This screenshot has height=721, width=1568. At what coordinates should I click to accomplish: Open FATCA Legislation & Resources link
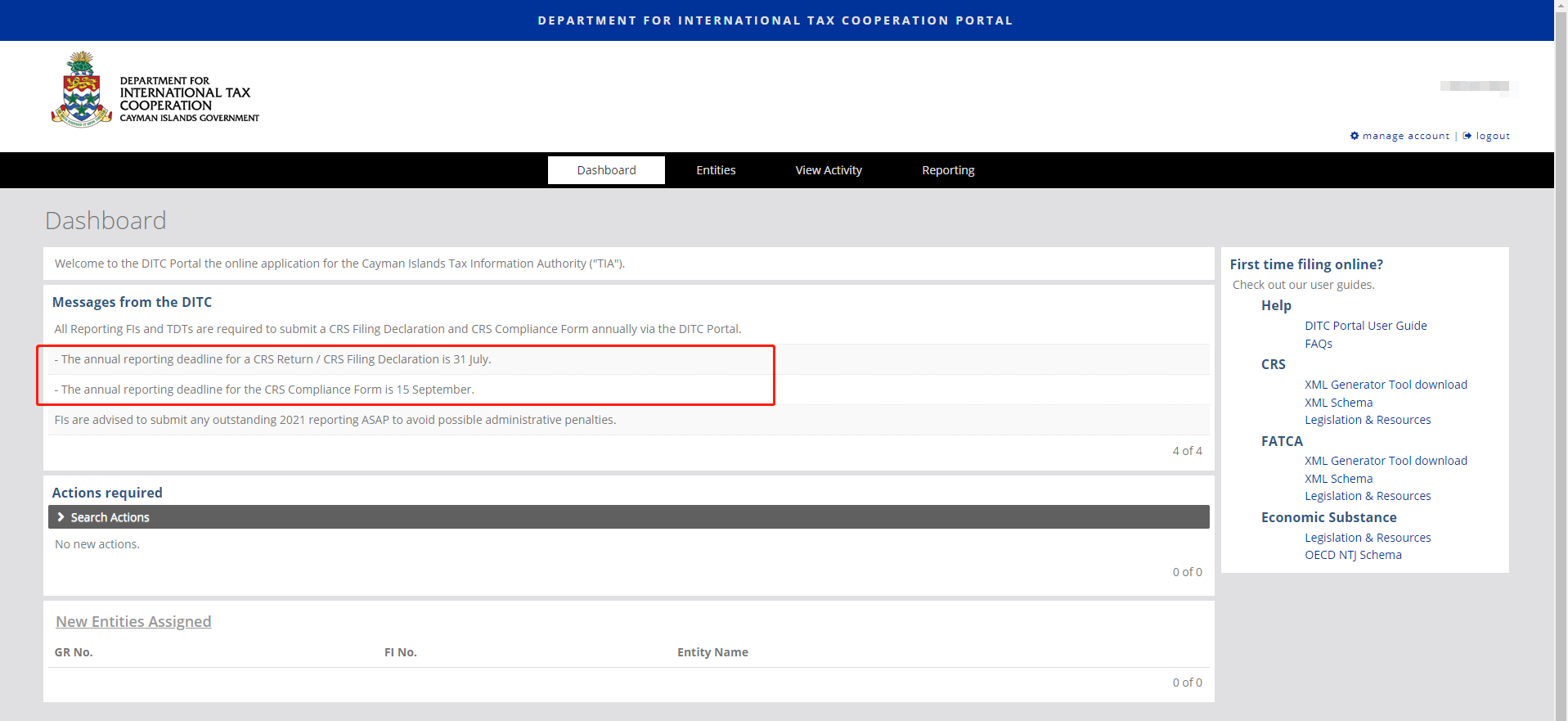click(1368, 496)
